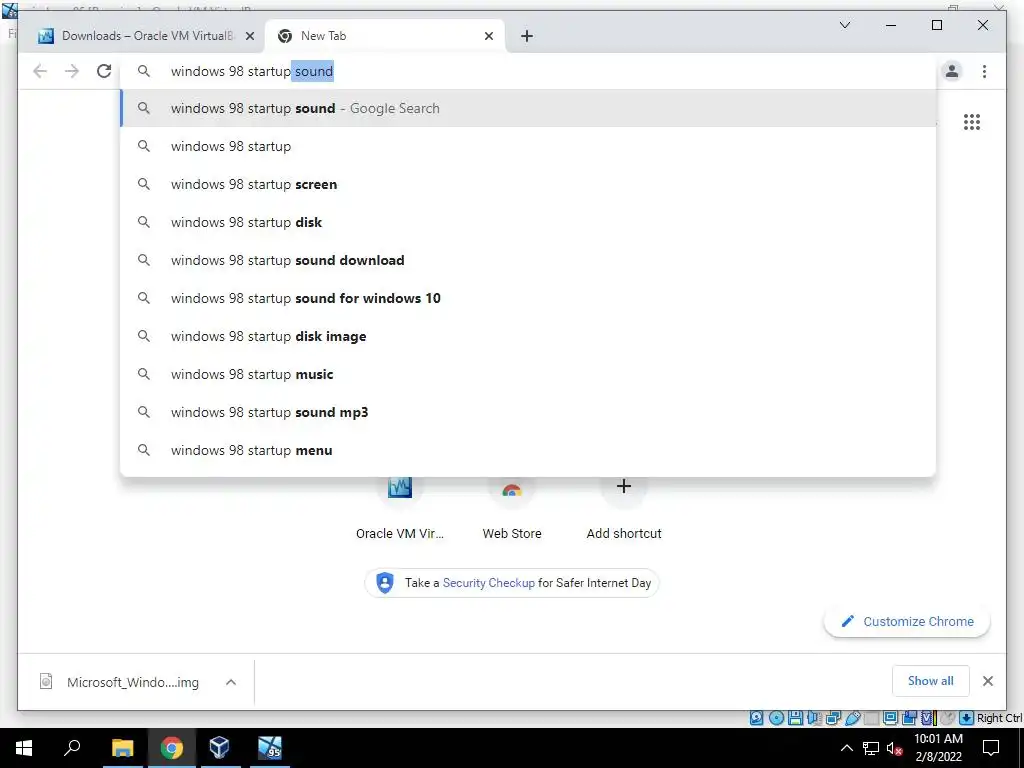Viewport: 1024px width, 768px height.
Task: Choose the bare 'windows 98 startup' suggestion
Action: 528,146
